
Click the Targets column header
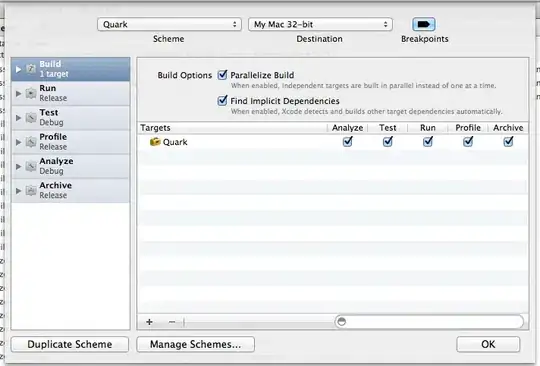tap(232, 128)
